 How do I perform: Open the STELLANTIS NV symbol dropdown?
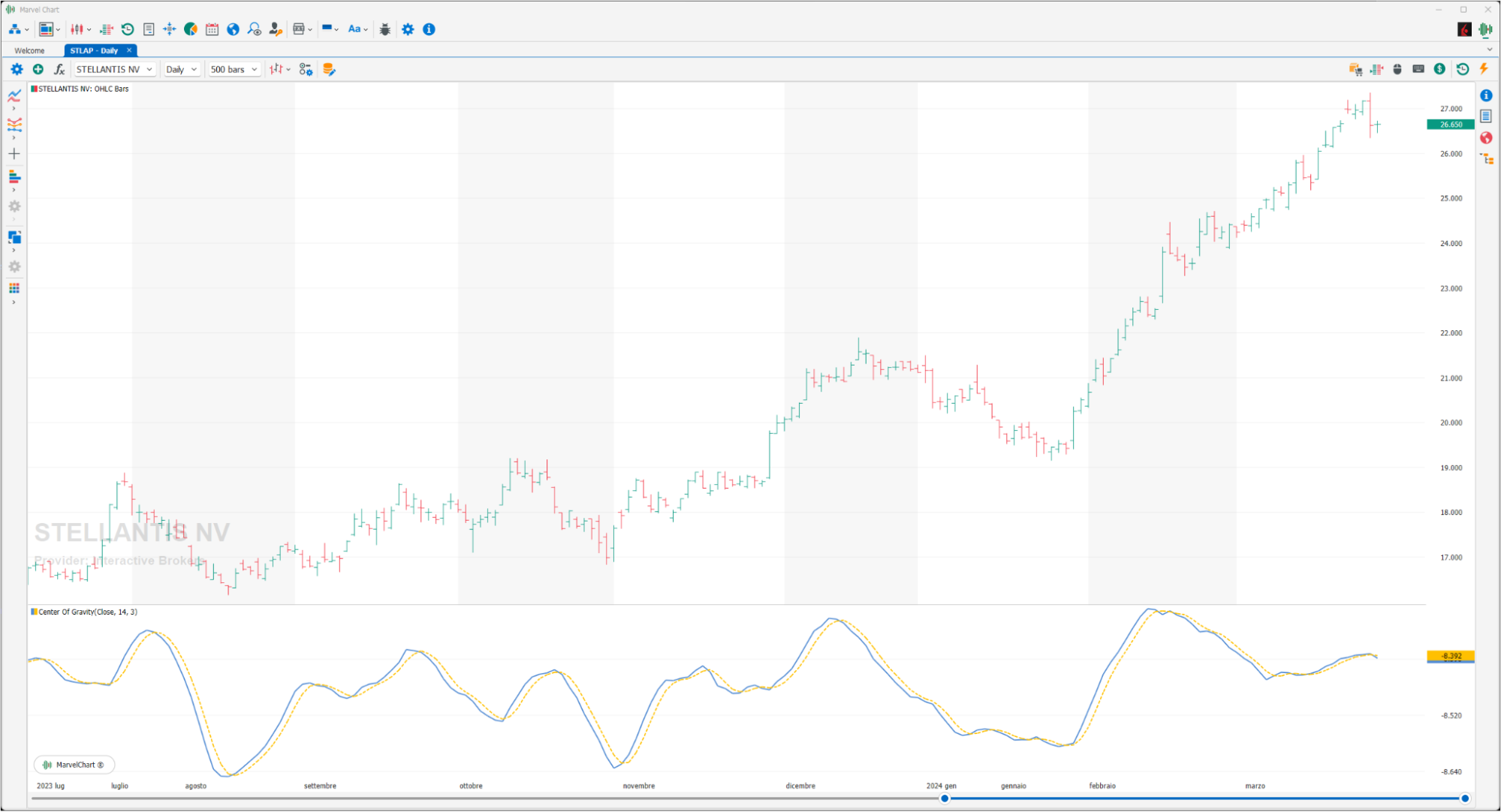tap(114, 69)
